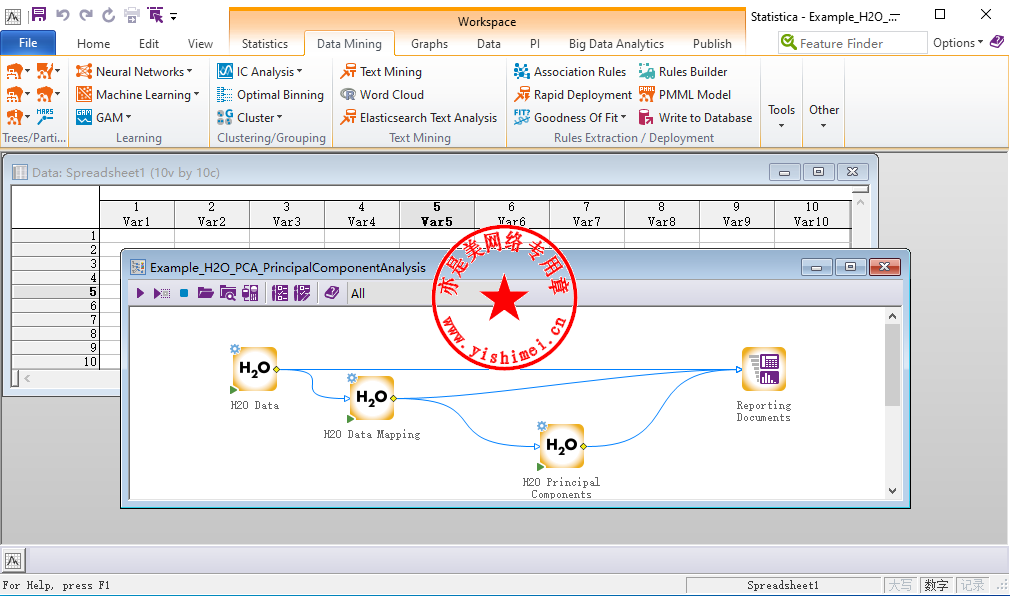Switch to the Statistics ribbon tab
The image size is (1010, 596).
tap(265, 44)
